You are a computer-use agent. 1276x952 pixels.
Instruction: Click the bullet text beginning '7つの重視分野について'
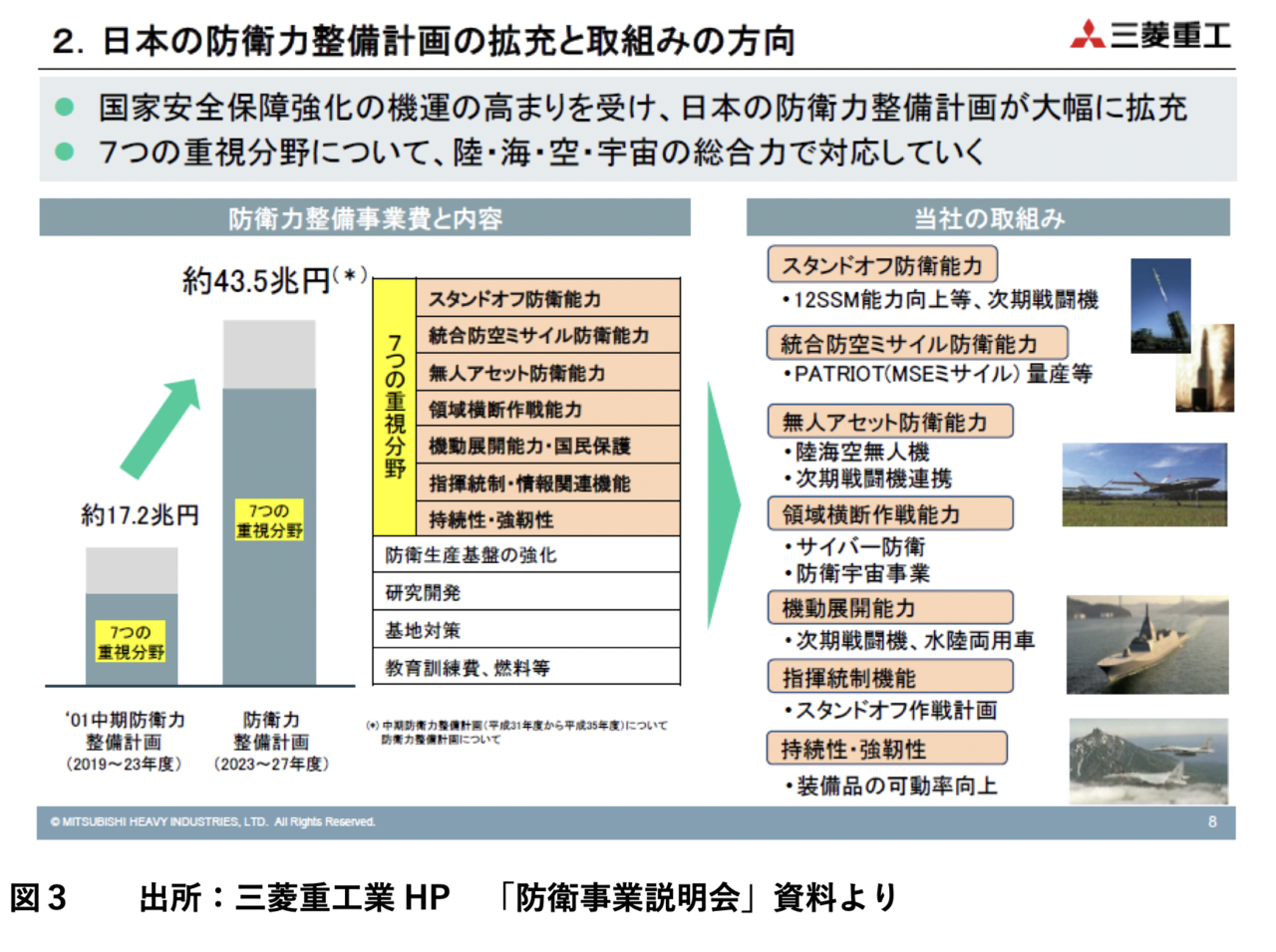point(541,152)
